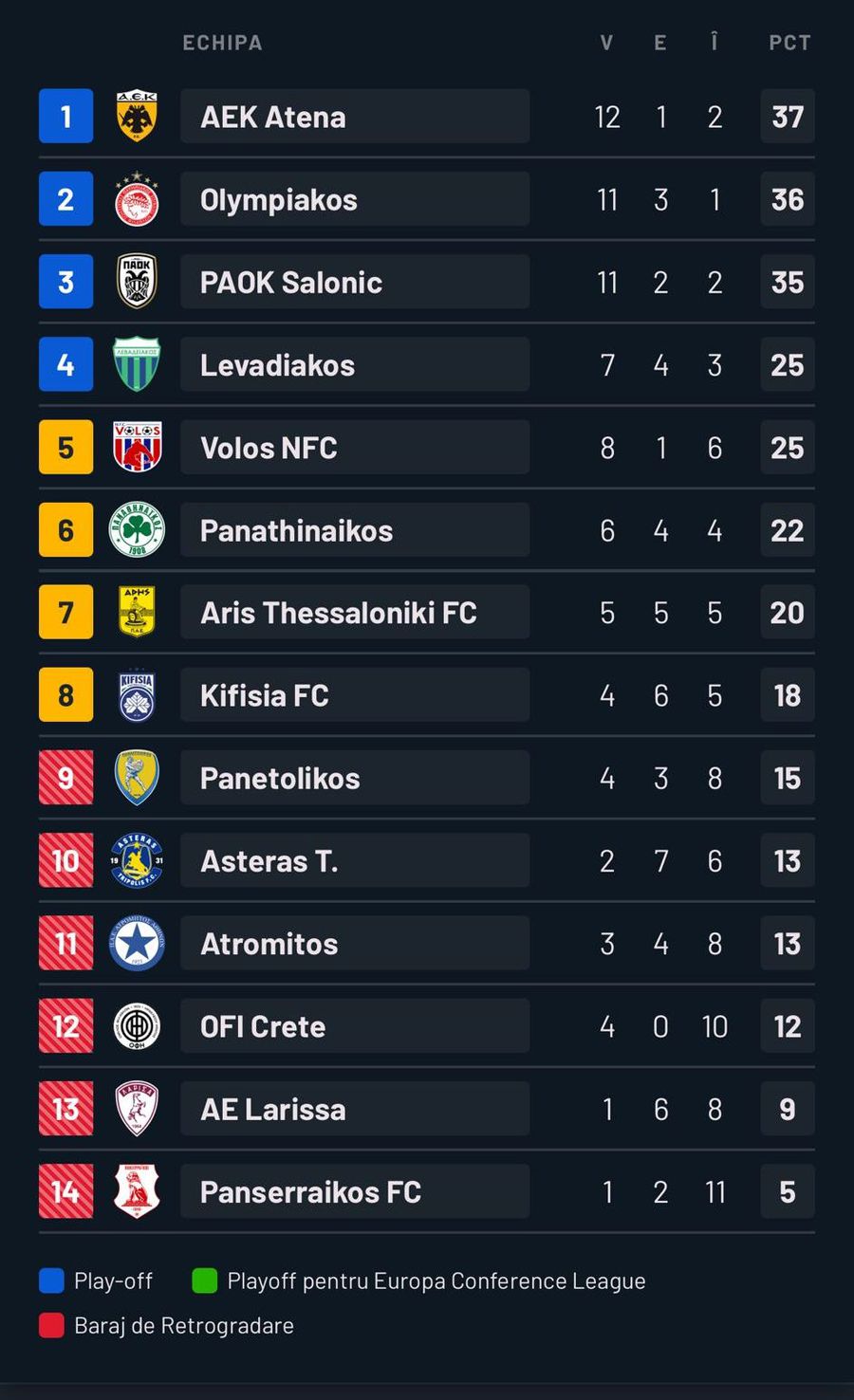Click the Levadiakos green shield logo

point(137,364)
